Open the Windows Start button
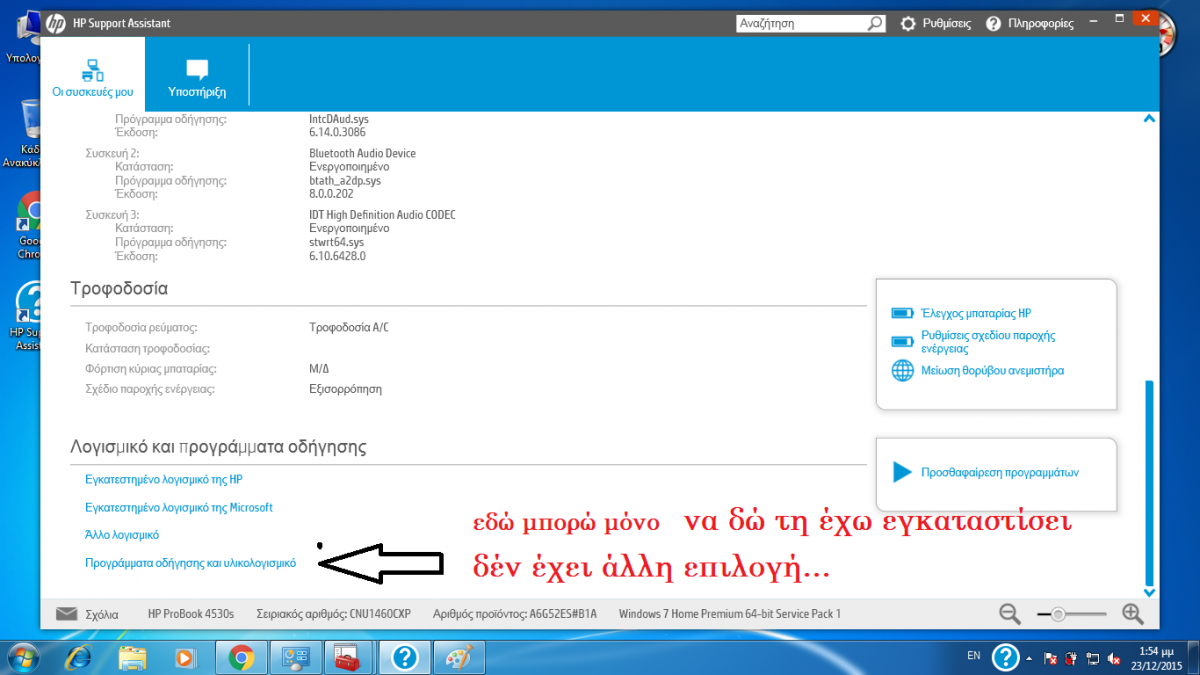The height and width of the screenshot is (675, 1200). point(22,657)
